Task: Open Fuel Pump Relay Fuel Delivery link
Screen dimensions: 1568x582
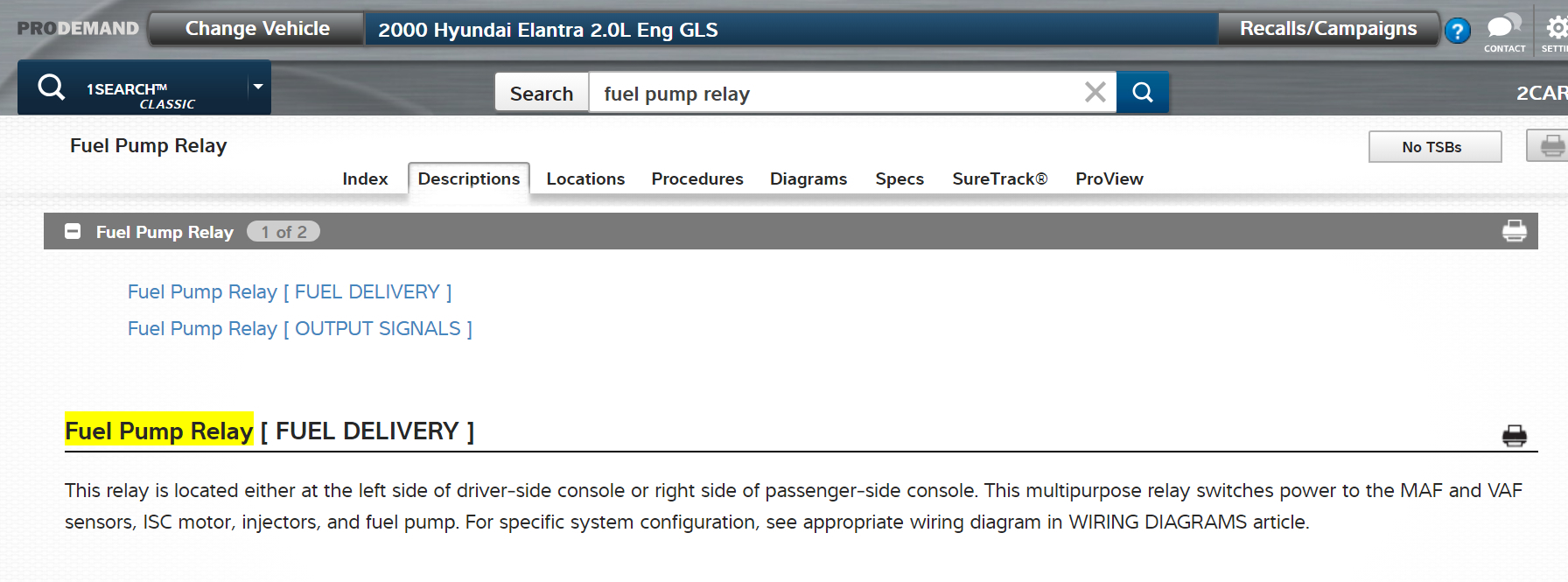Action: point(289,291)
